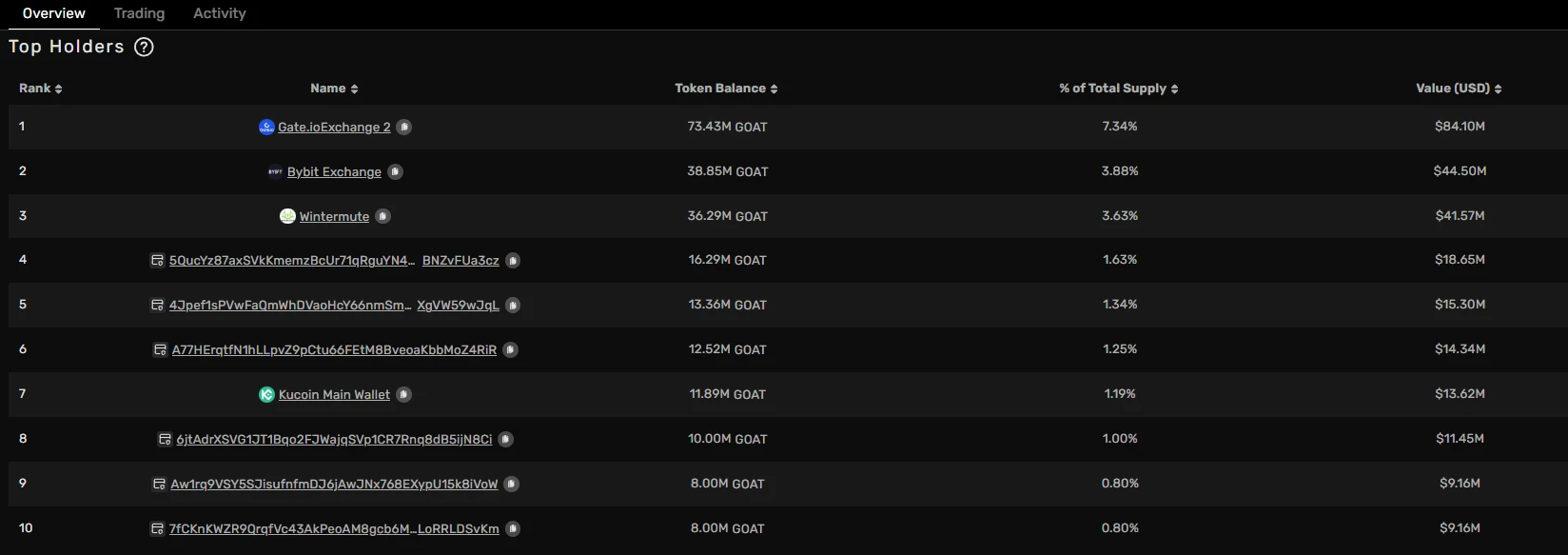Open the Activity tab

tap(219, 13)
